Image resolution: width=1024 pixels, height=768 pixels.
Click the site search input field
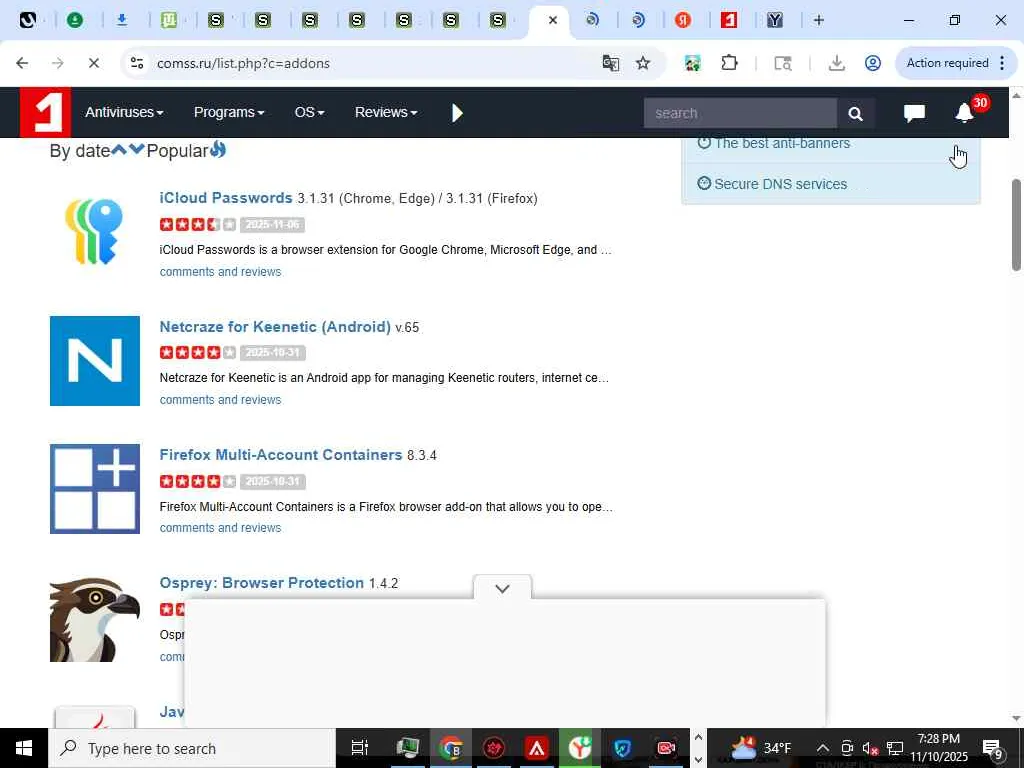coord(740,114)
